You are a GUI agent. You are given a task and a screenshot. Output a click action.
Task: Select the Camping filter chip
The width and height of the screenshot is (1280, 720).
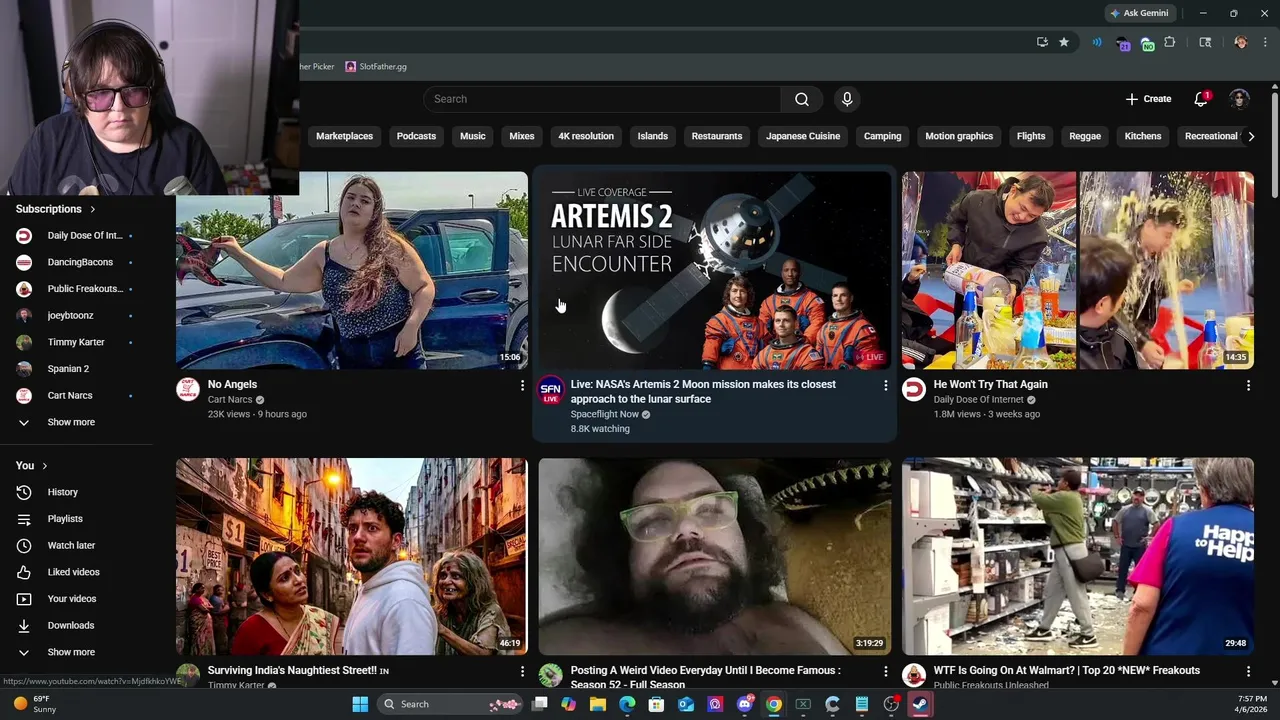[882, 136]
